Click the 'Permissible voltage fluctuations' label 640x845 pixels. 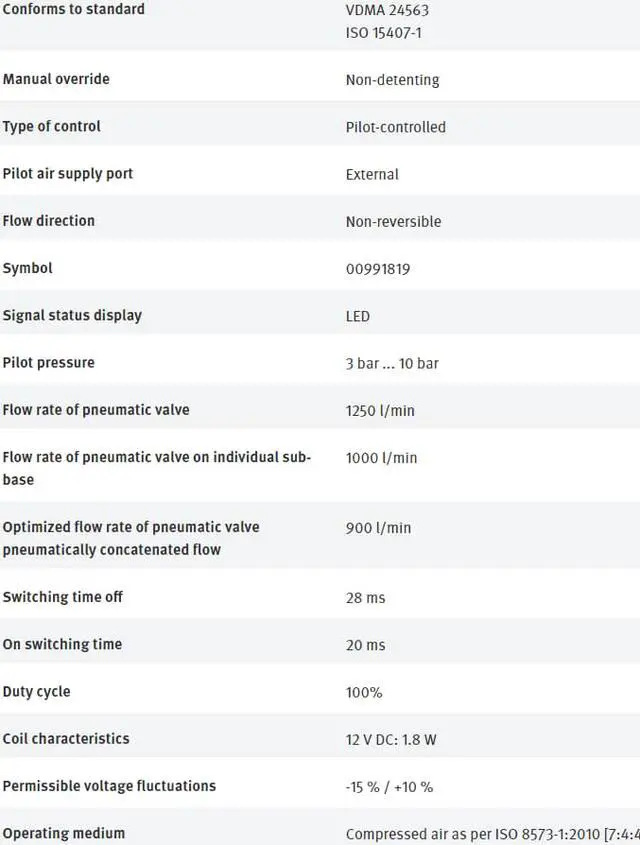coord(109,786)
